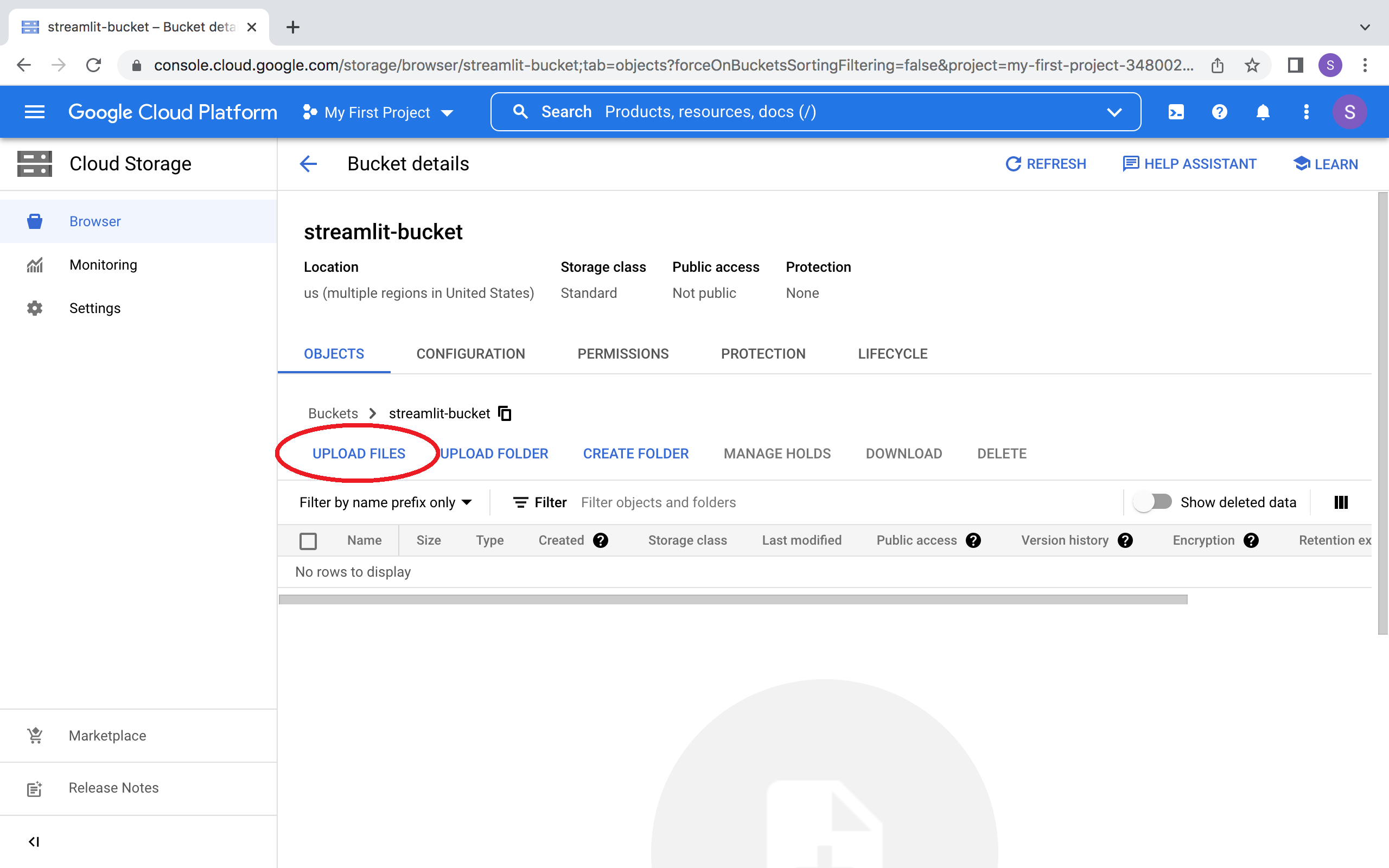
Task: Click the Marketplace icon
Action: pos(34,735)
